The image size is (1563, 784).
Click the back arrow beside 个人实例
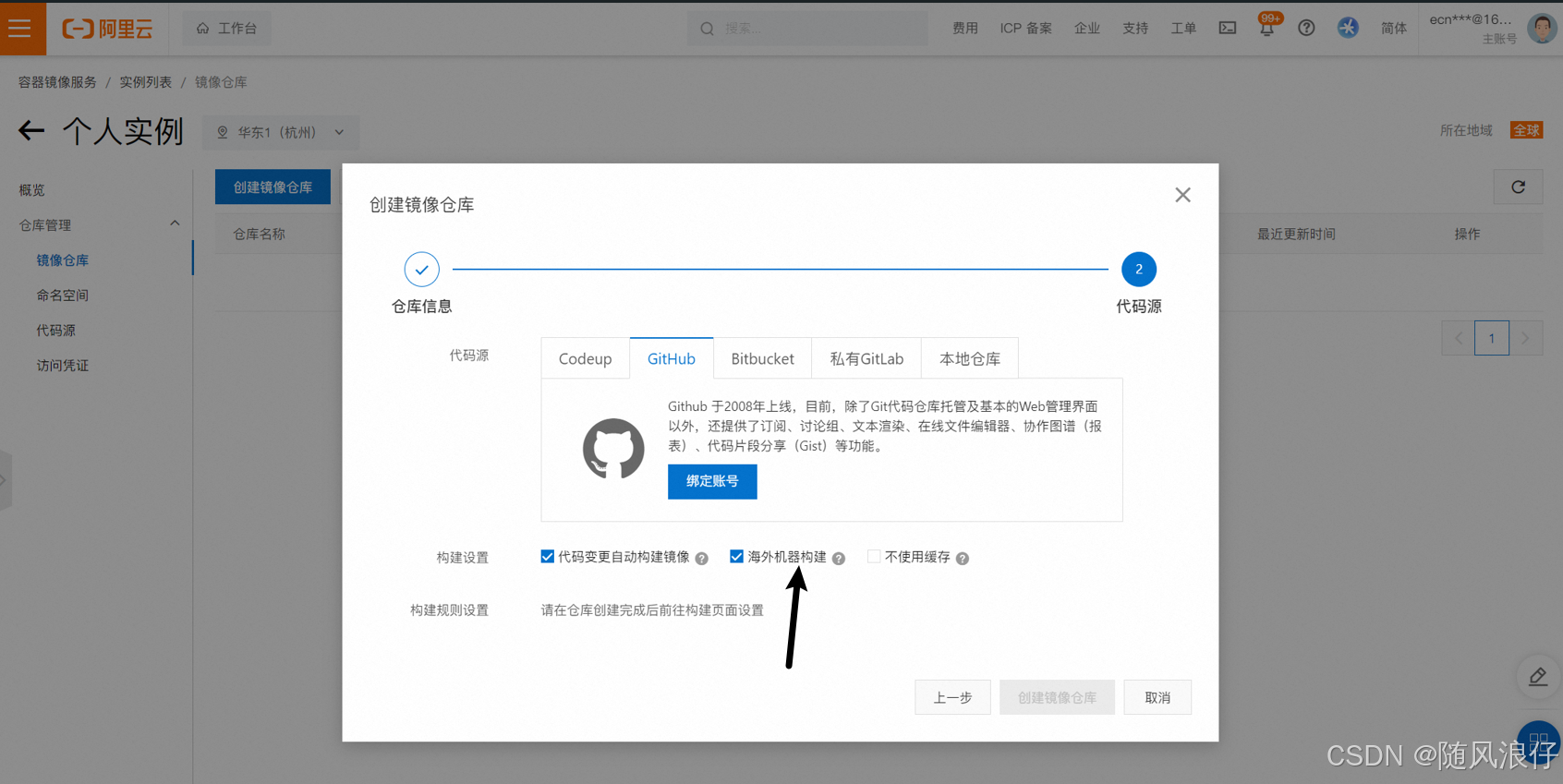(x=31, y=131)
